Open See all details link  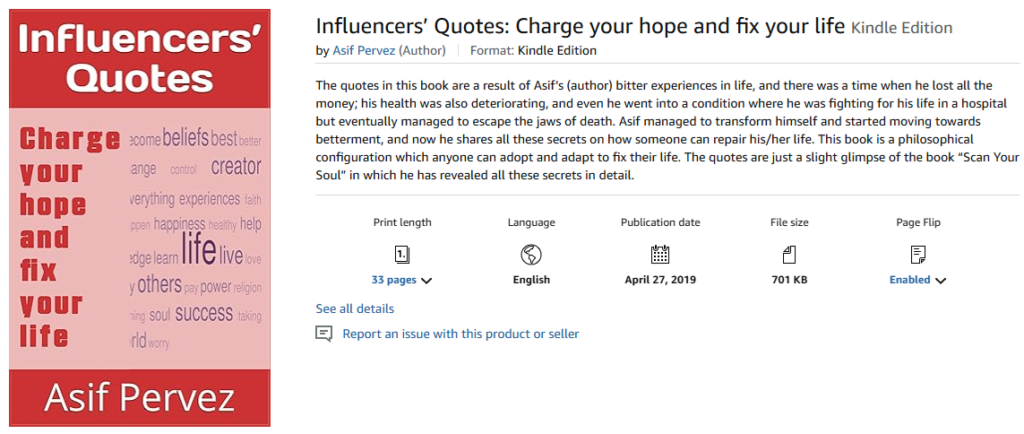click(x=355, y=308)
